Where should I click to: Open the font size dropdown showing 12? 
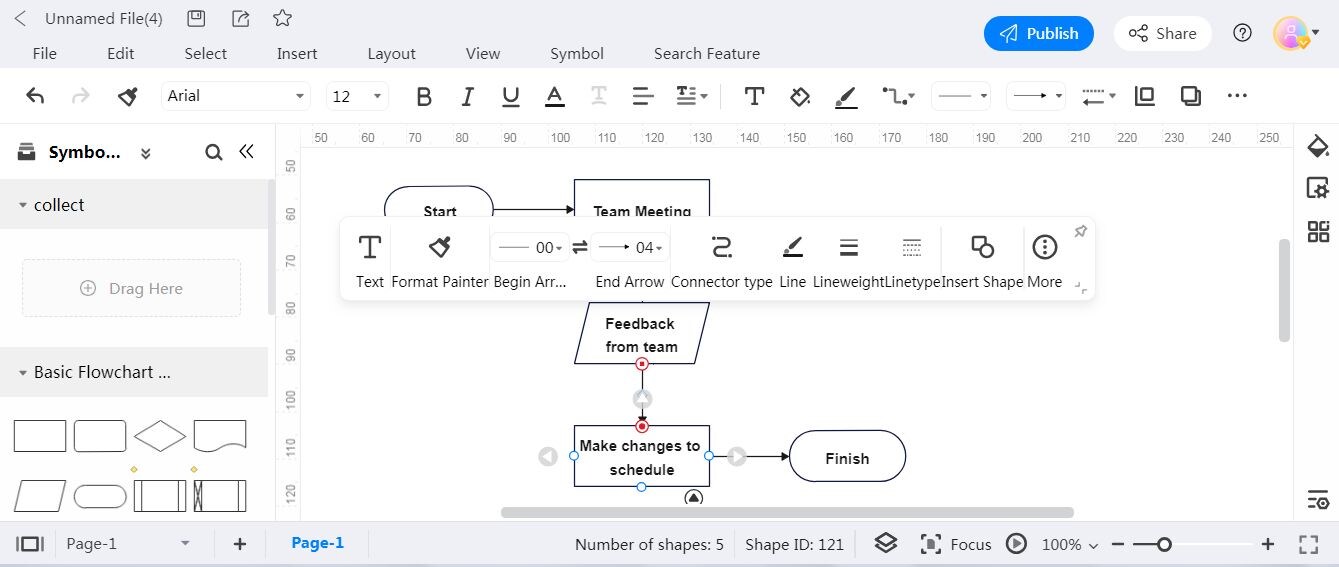click(x=357, y=96)
